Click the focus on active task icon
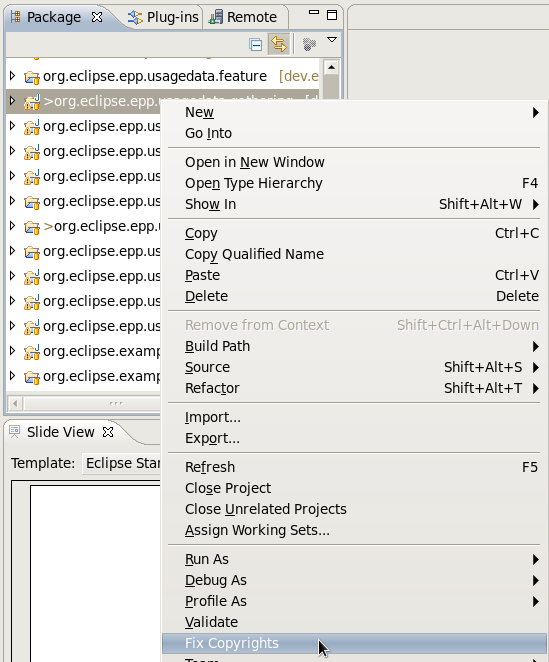Screen dimensions: 549x662 click(310, 44)
